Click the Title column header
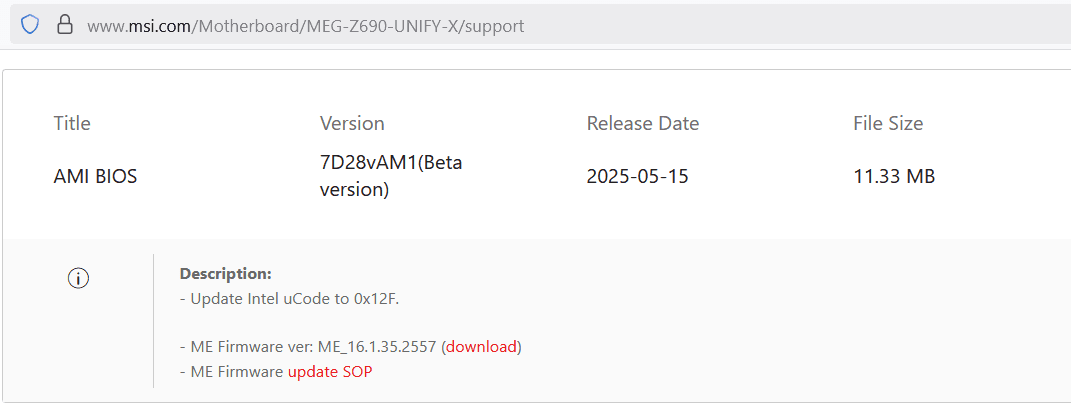The height and width of the screenshot is (404, 1071). 72,124
